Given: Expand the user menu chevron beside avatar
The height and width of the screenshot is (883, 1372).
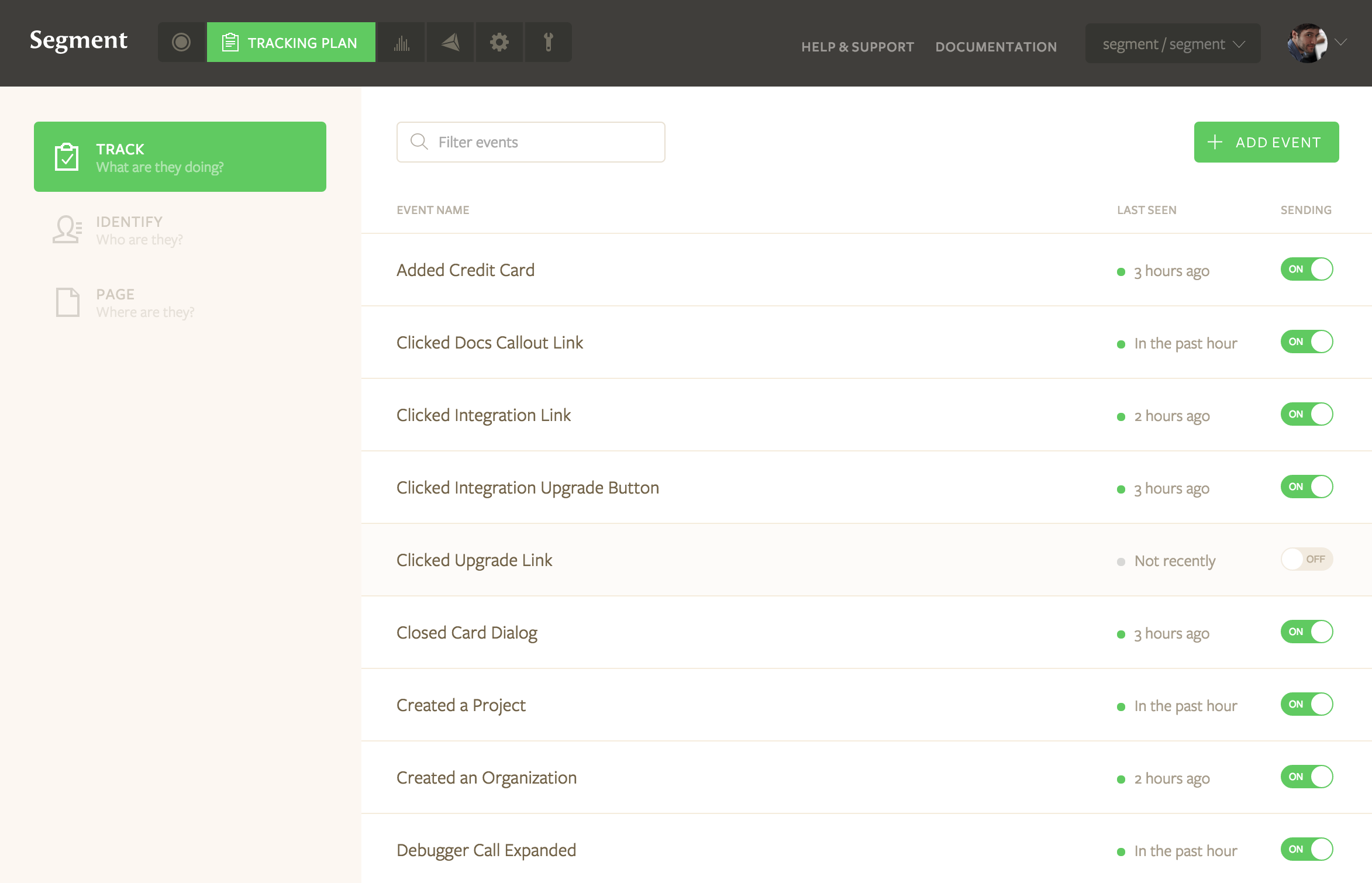Looking at the screenshot, I should 1342,42.
